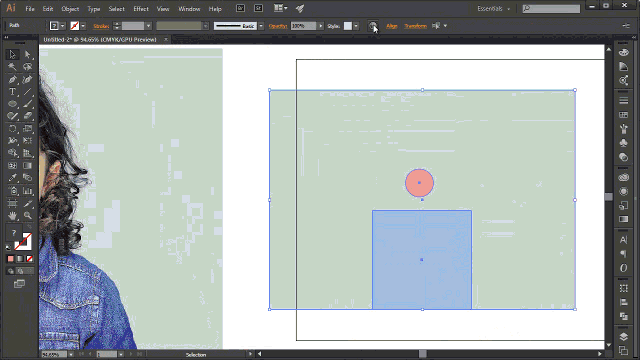Apply None button under fill
The width and height of the screenshot is (640, 360).
pyautogui.click(x=29, y=259)
